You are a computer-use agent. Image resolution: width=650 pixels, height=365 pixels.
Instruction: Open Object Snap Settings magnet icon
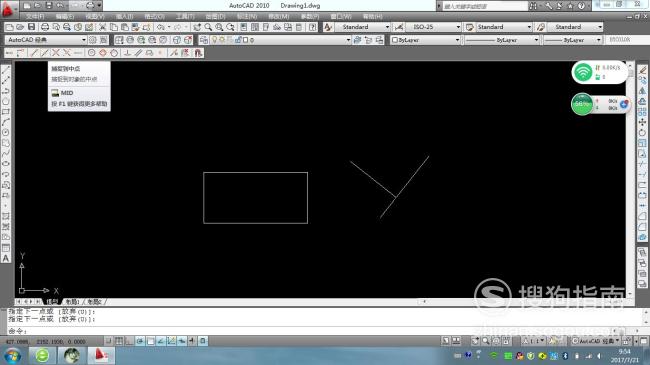pos(199,53)
